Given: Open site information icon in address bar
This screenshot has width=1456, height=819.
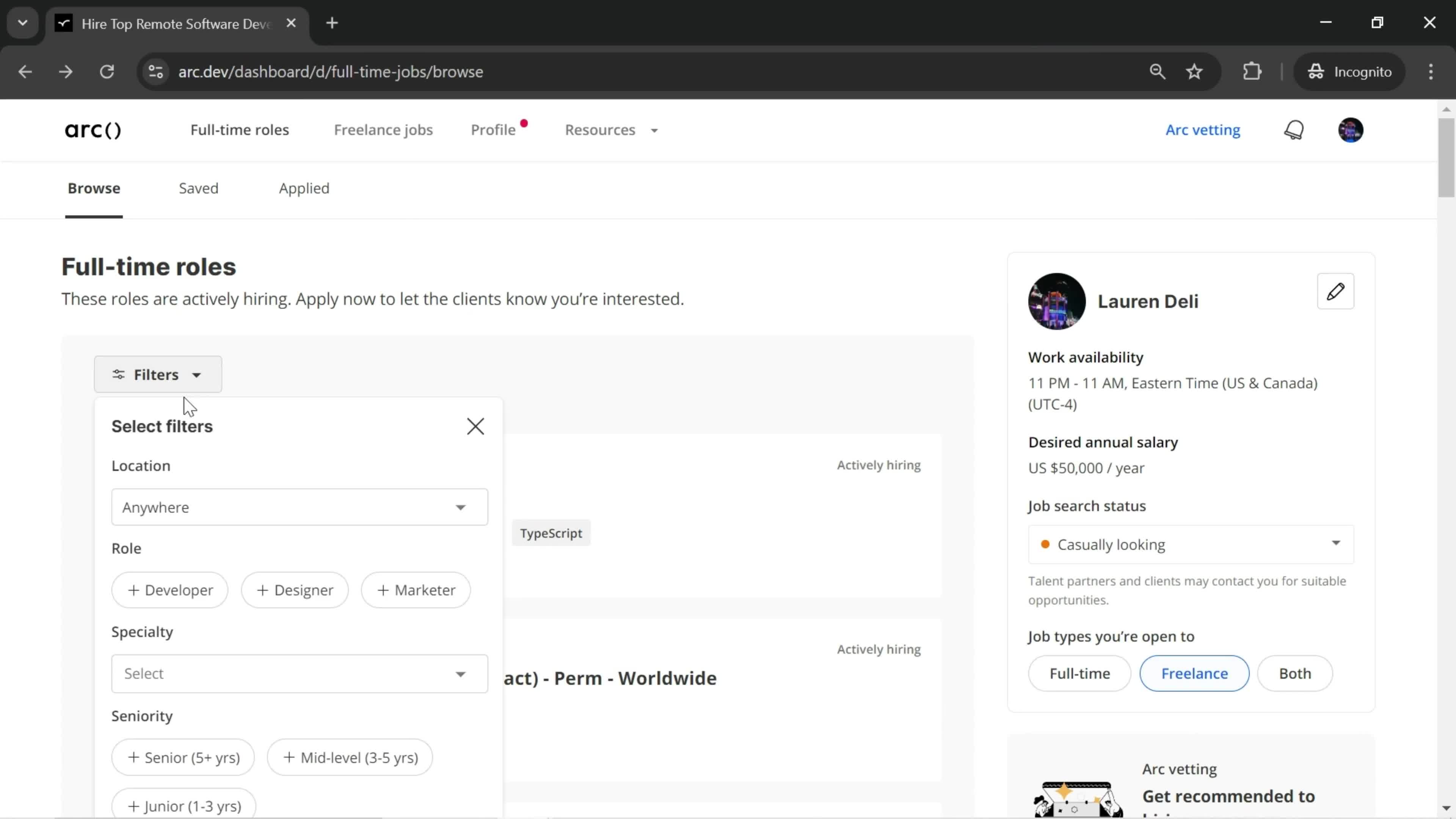Looking at the screenshot, I should pyautogui.click(x=155, y=72).
